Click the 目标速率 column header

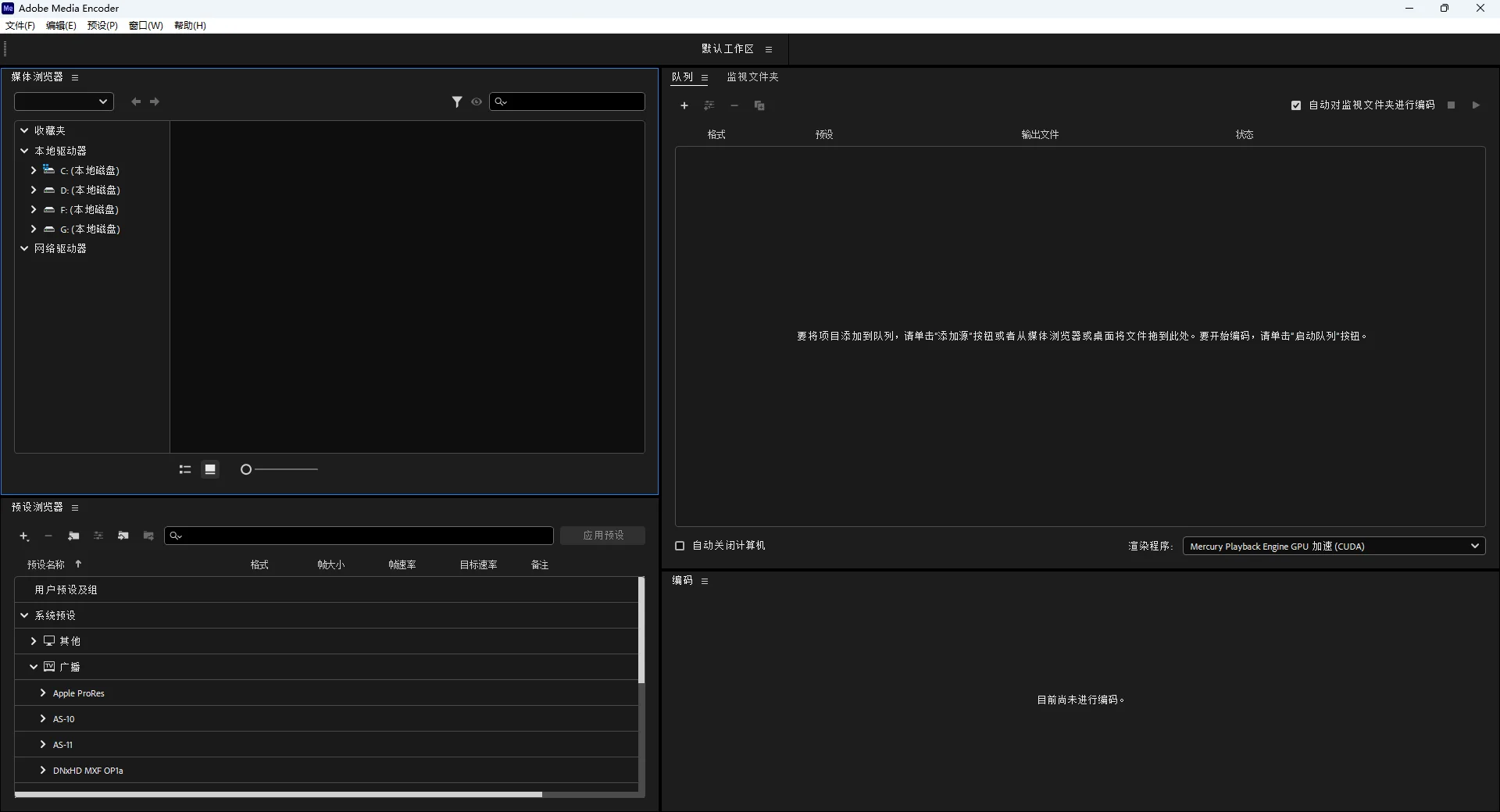[x=478, y=564]
